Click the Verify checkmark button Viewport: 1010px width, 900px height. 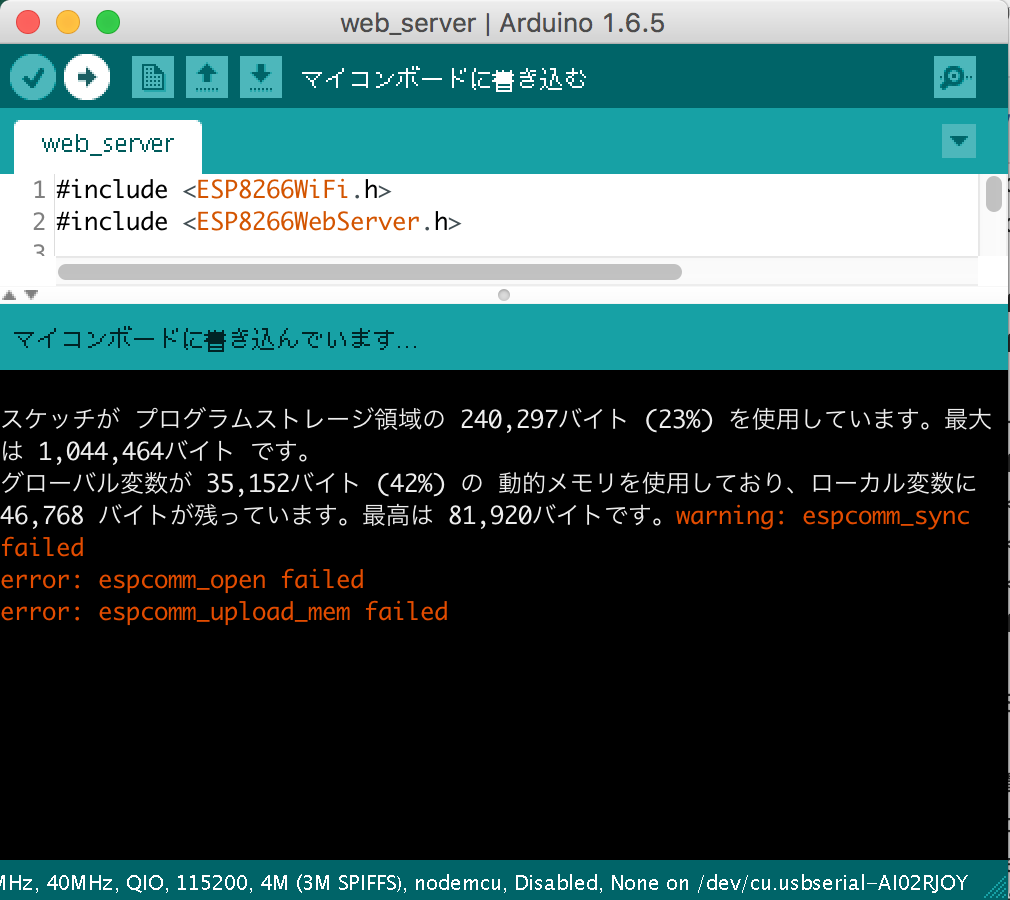(33, 77)
